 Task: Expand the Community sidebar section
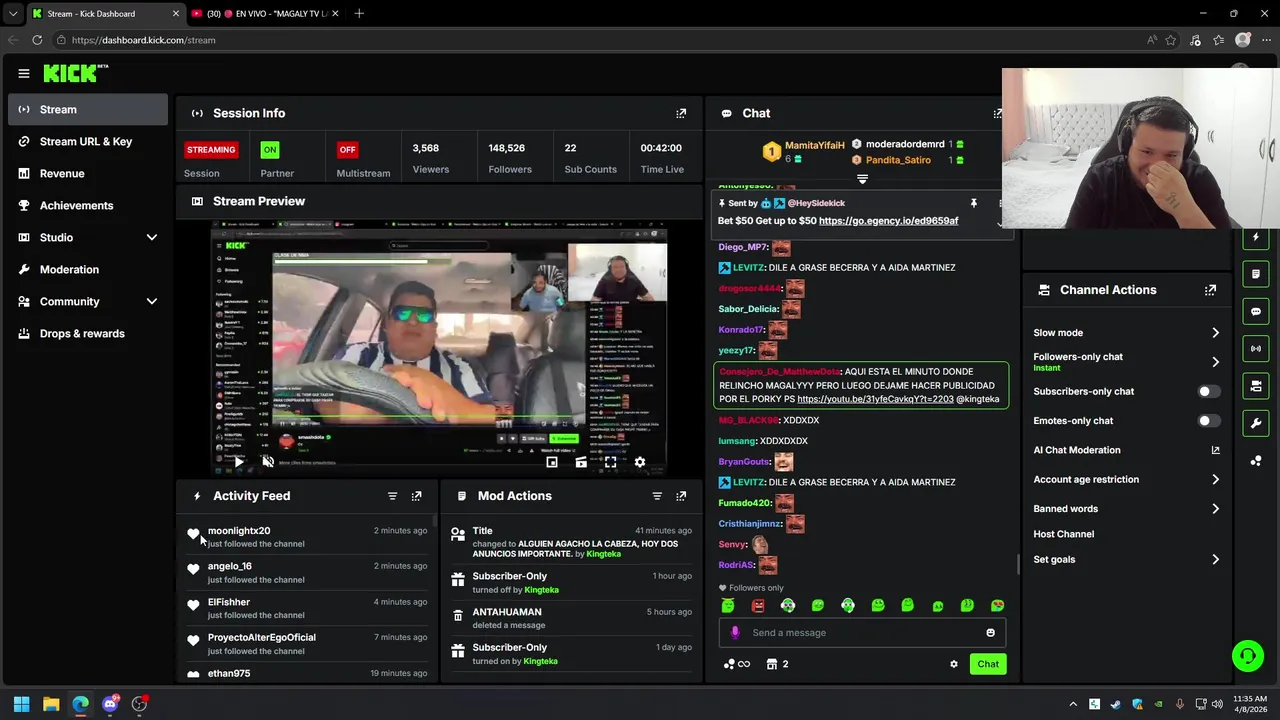point(152,302)
